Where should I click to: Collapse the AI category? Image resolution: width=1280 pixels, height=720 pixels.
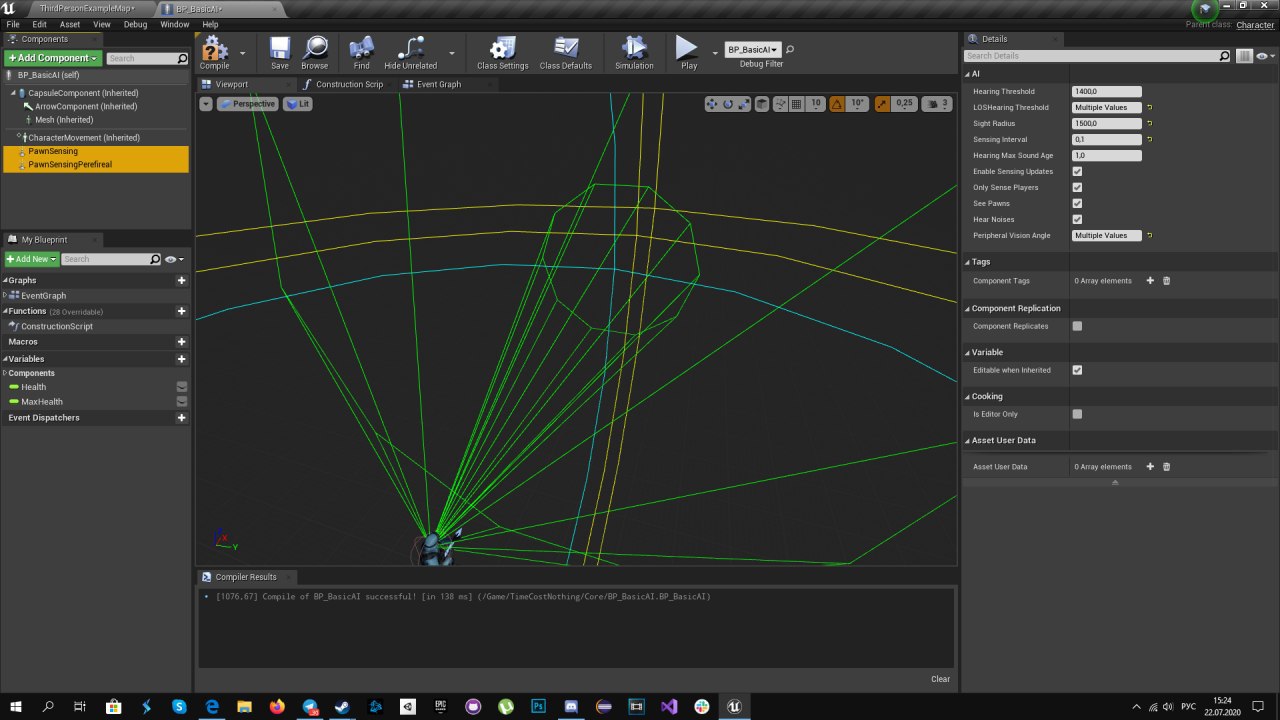click(x=967, y=74)
